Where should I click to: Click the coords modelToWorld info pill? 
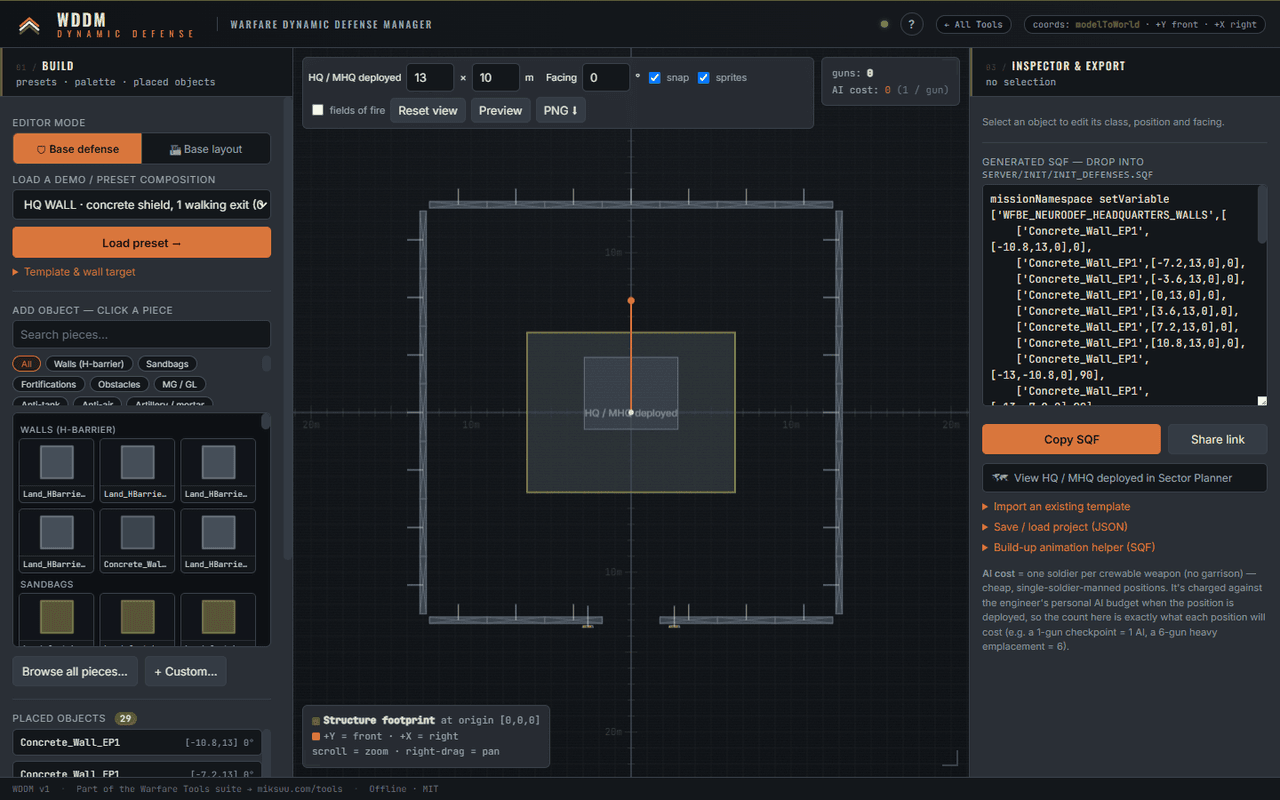click(x=1145, y=25)
